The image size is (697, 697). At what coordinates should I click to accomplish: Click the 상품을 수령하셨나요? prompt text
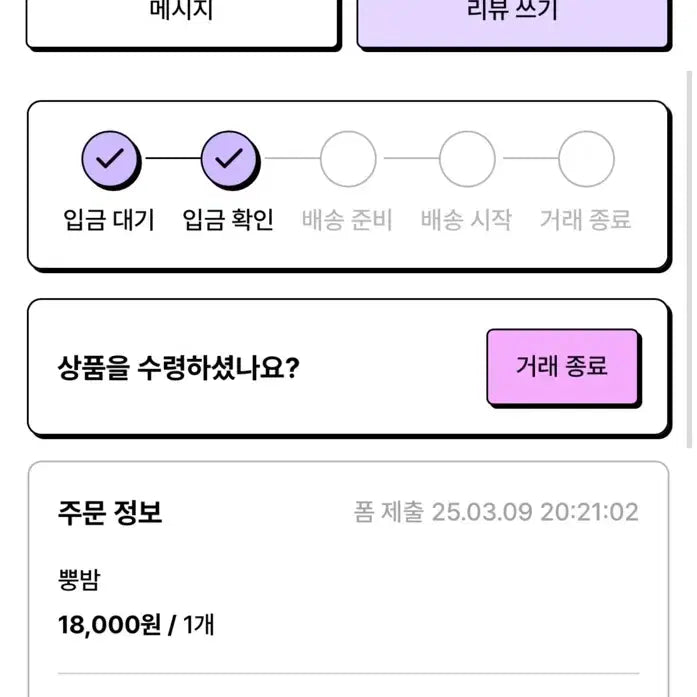coord(179,369)
